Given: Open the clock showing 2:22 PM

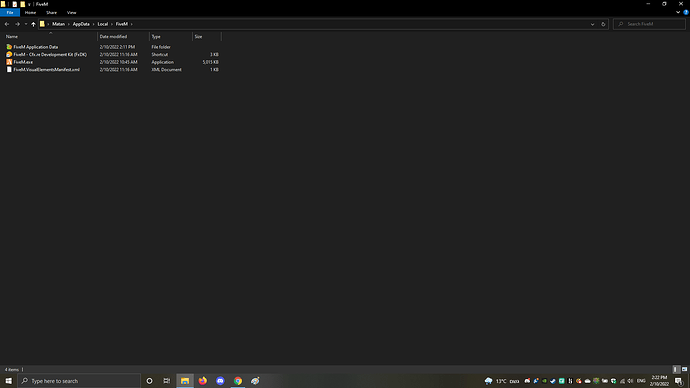Looking at the screenshot, I should tap(659, 381).
